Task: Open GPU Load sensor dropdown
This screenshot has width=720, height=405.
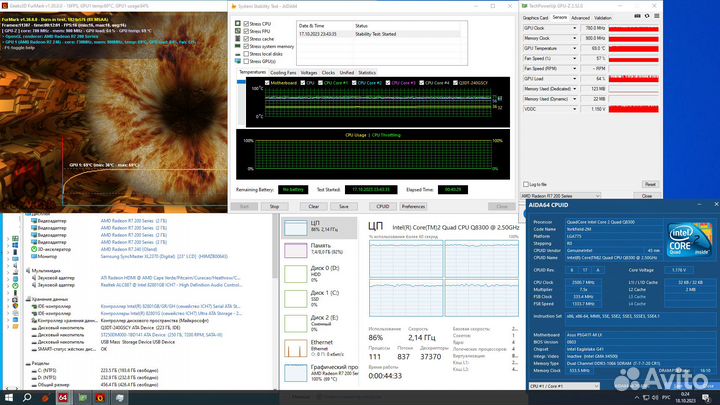Action: tap(574, 79)
